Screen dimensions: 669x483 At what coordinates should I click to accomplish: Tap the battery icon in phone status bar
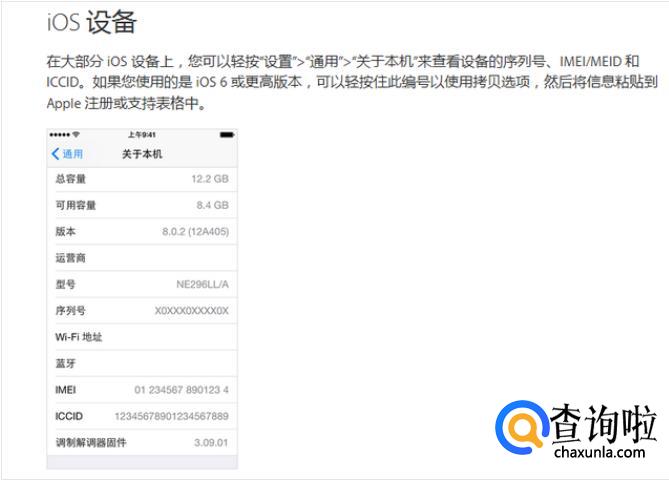pyautogui.click(x=227, y=135)
